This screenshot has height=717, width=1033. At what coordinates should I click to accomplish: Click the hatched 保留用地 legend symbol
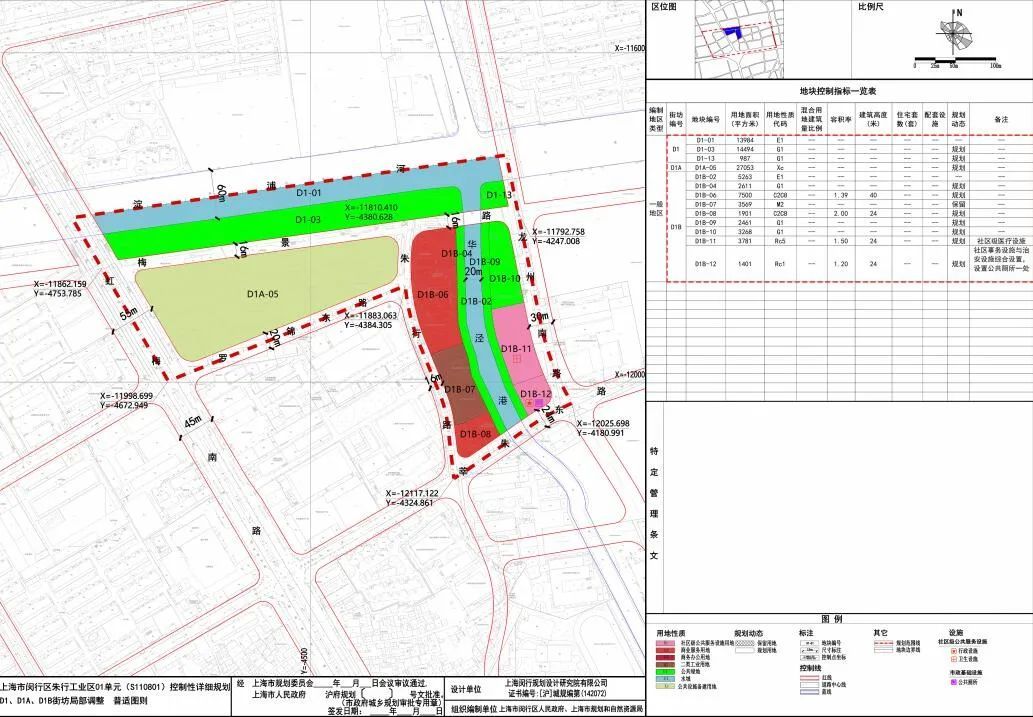pyautogui.click(x=745, y=643)
